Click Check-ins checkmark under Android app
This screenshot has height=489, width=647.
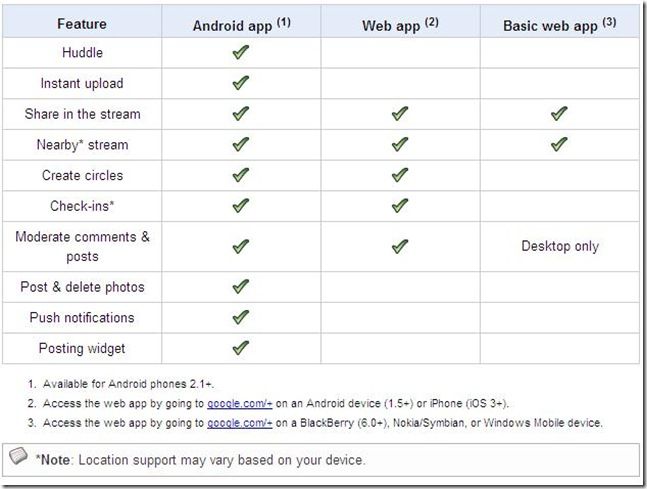click(x=241, y=206)
